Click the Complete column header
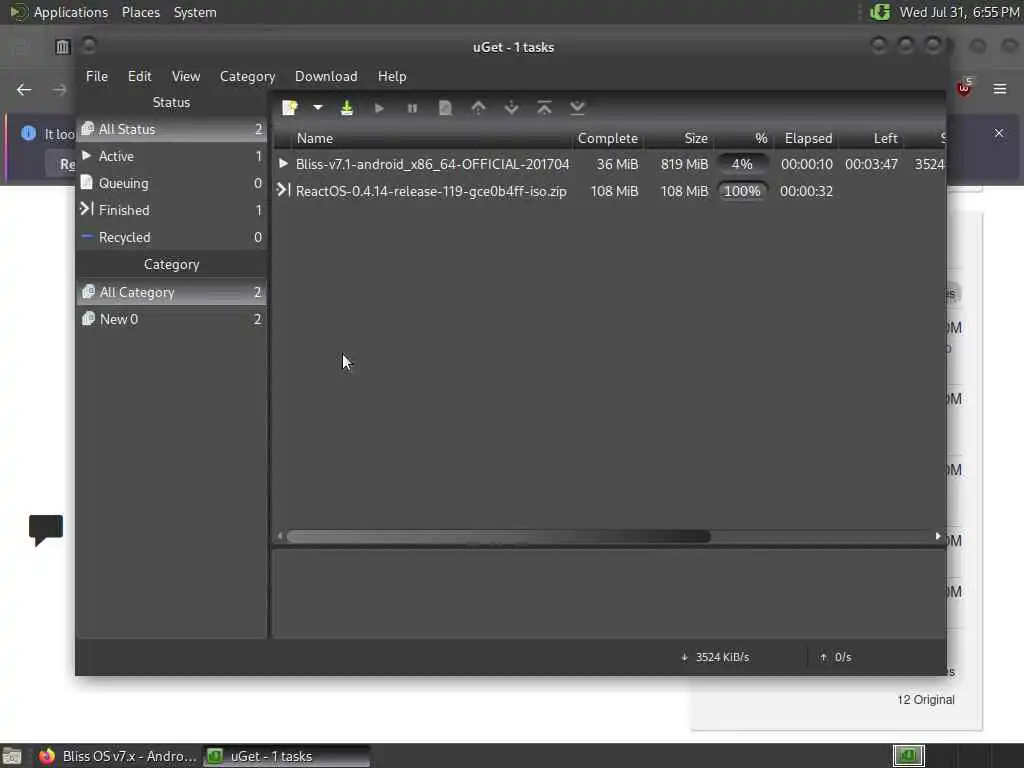The width and height of the screenshot is (1024, 768). pos(607,138)
